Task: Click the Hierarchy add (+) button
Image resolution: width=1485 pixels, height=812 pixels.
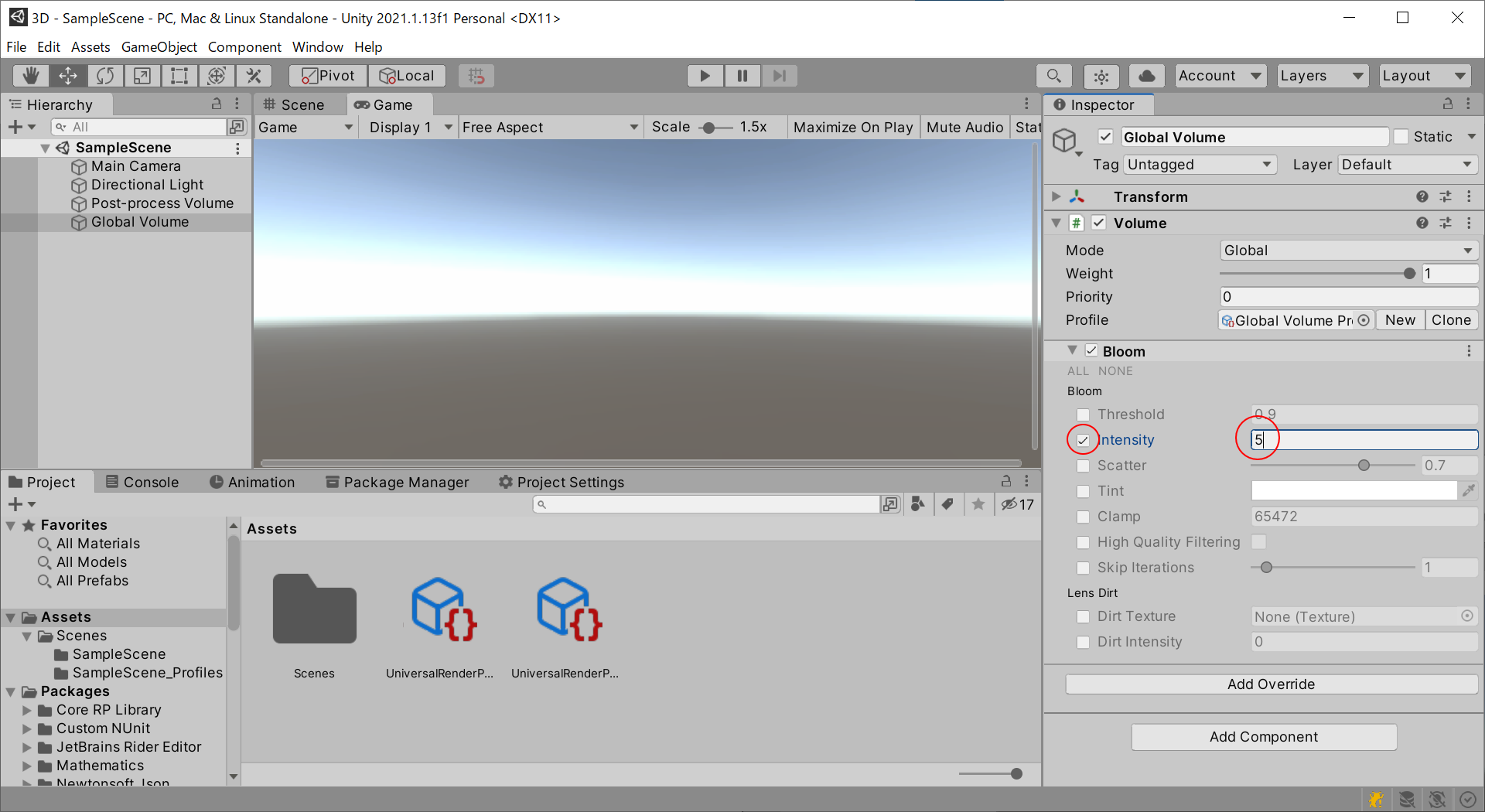Action: (21, 127)
